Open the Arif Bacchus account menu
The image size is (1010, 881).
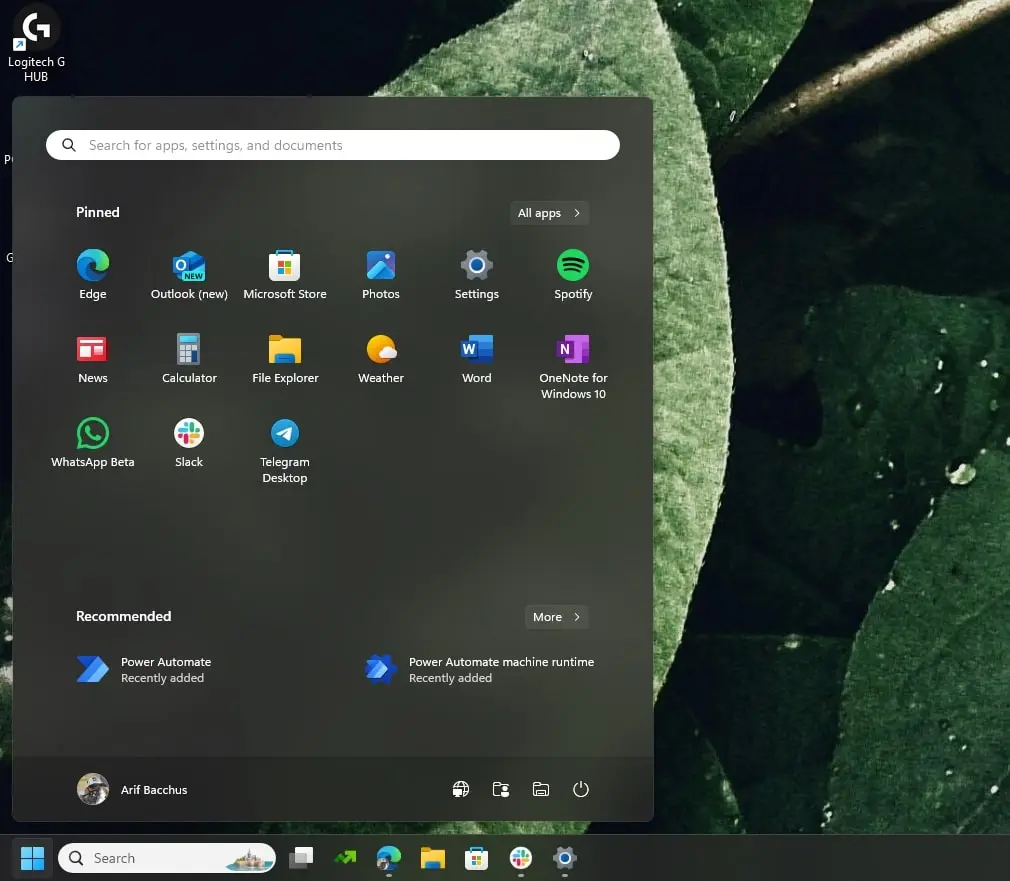coord(133,789)
